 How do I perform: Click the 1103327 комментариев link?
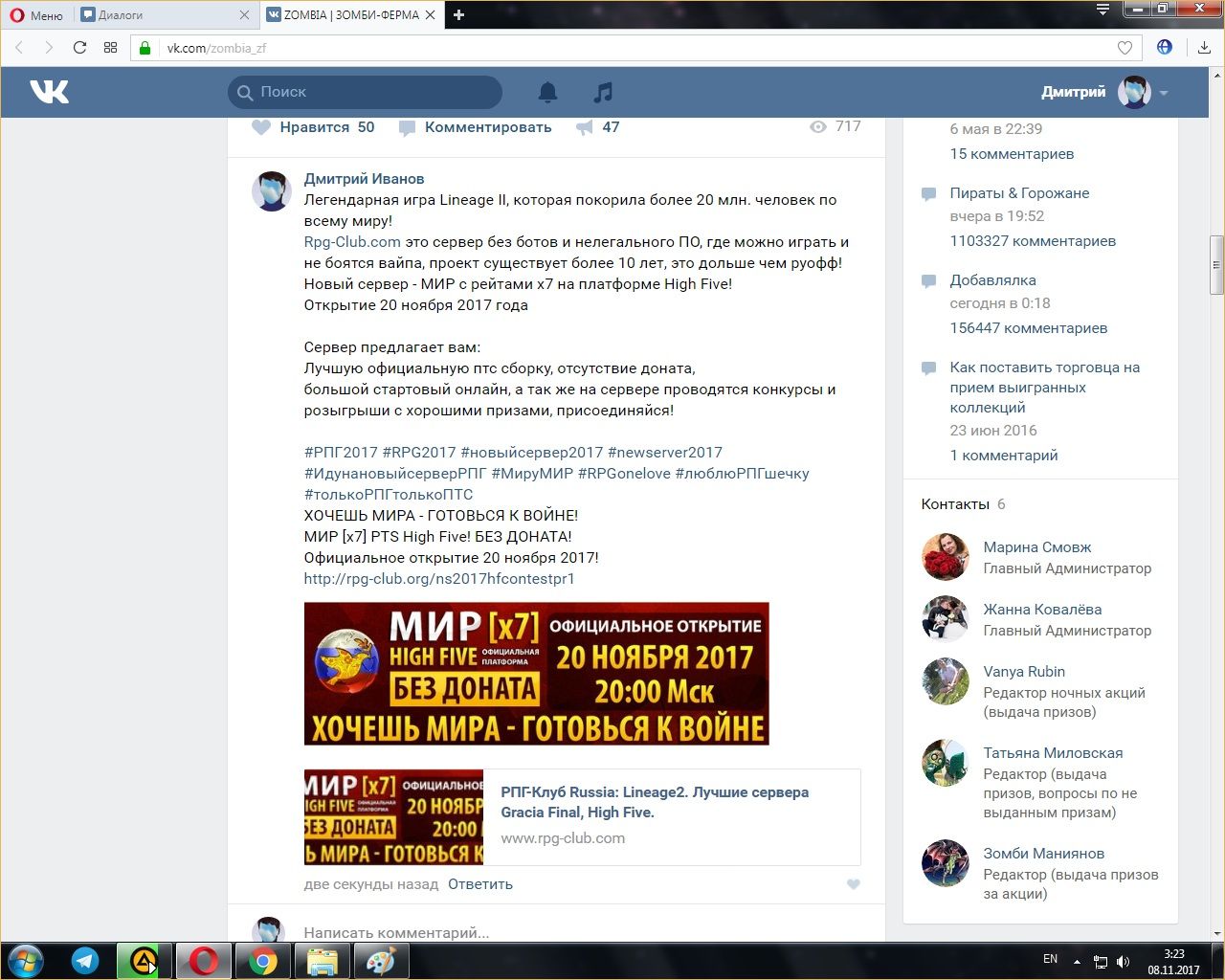pos(1033,241)
